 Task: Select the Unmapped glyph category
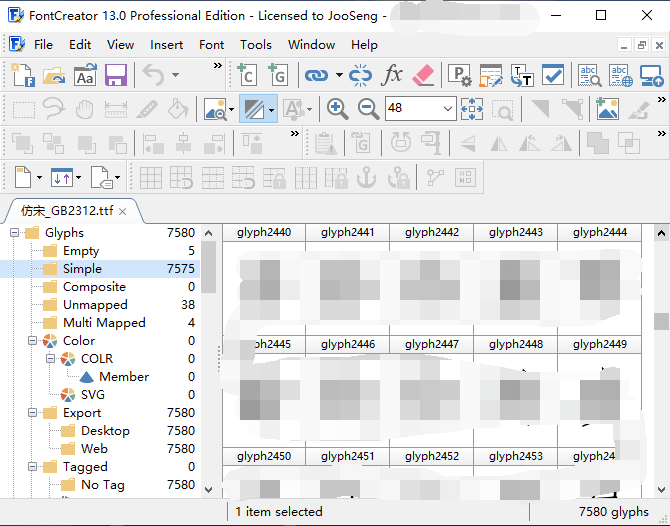pyautogui.click(x=95, y=305)
